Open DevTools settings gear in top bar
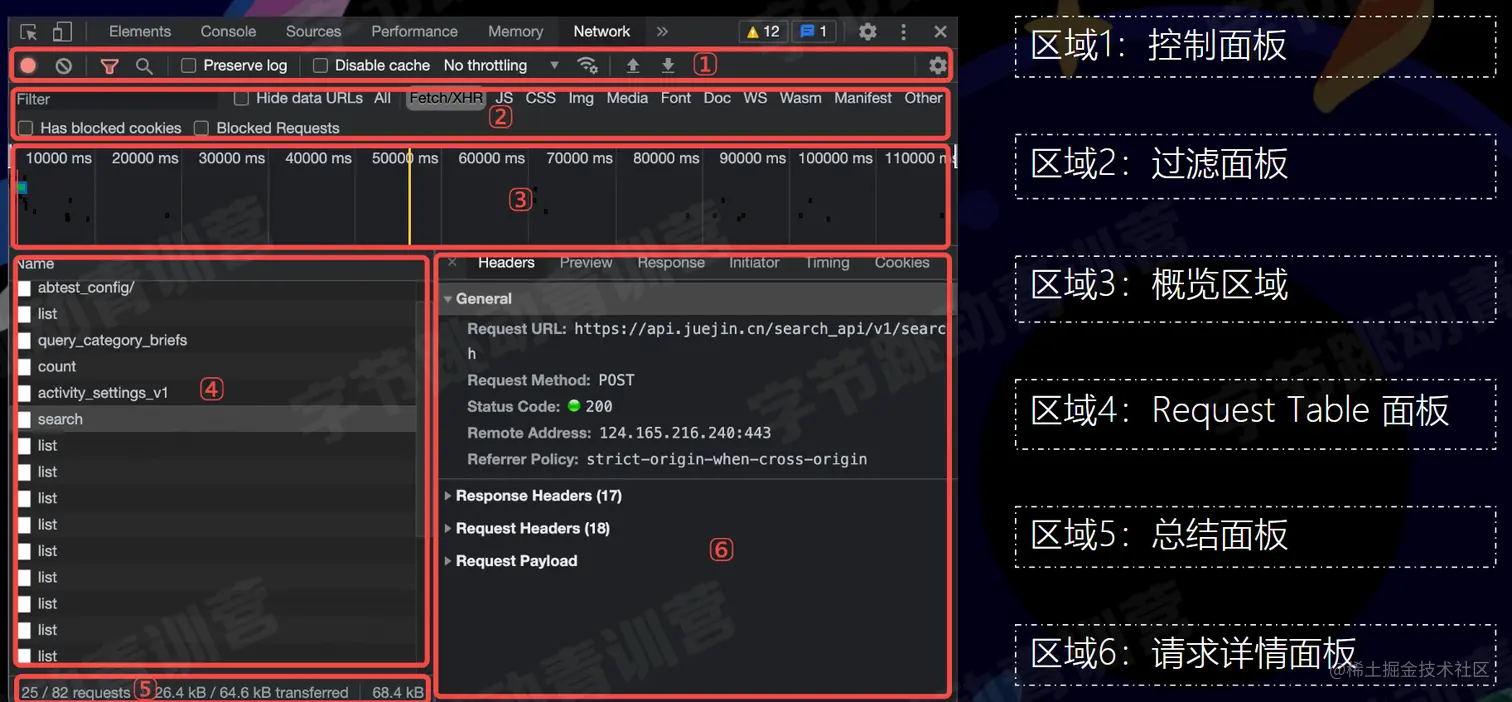The height and width of the screenshot is (702, 1512). pos(868,32)
